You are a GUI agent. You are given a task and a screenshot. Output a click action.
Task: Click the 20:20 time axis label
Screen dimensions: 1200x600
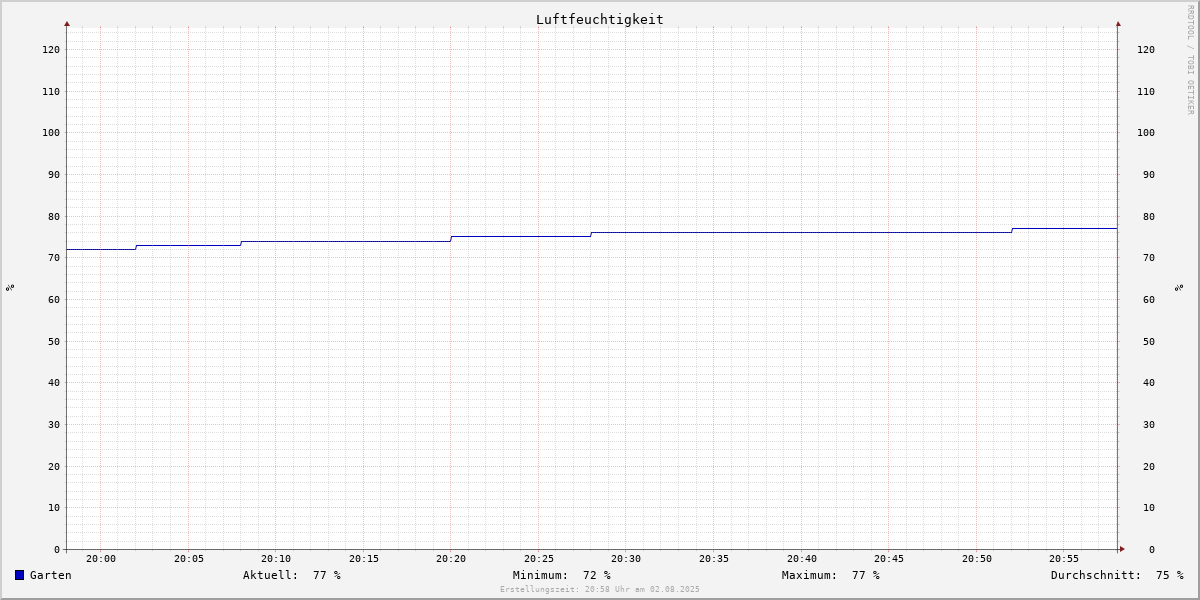point(451,559)
